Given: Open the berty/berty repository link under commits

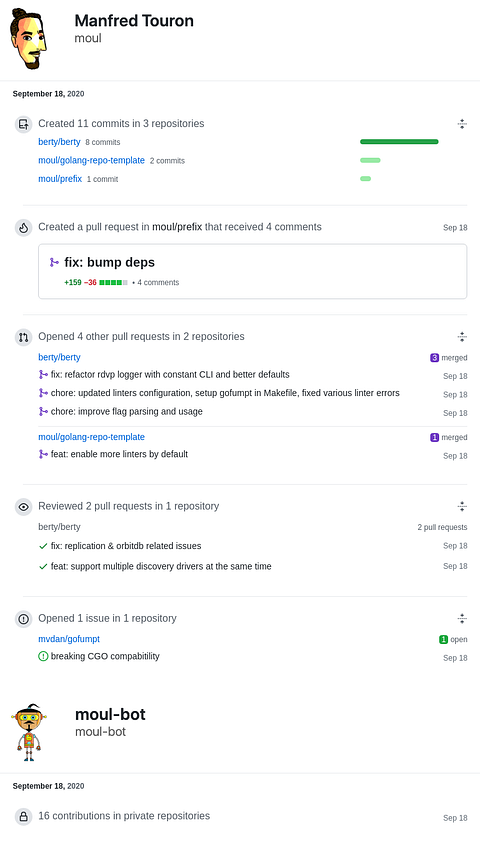Looking at the screenshot, I should (59, 142).
